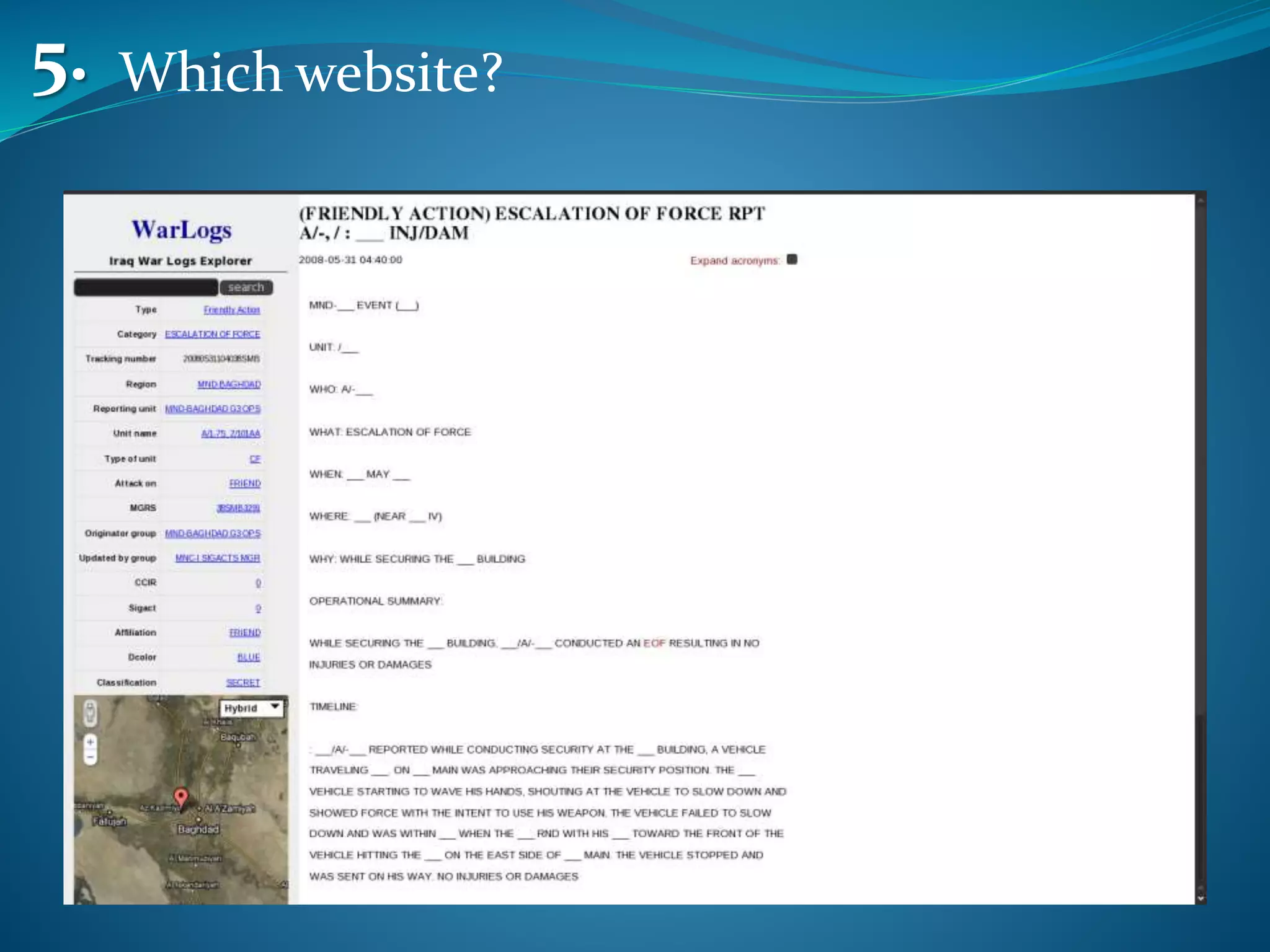Open the Affiliation FRIEND link
1270x952 pixels.
click(245, 632)
